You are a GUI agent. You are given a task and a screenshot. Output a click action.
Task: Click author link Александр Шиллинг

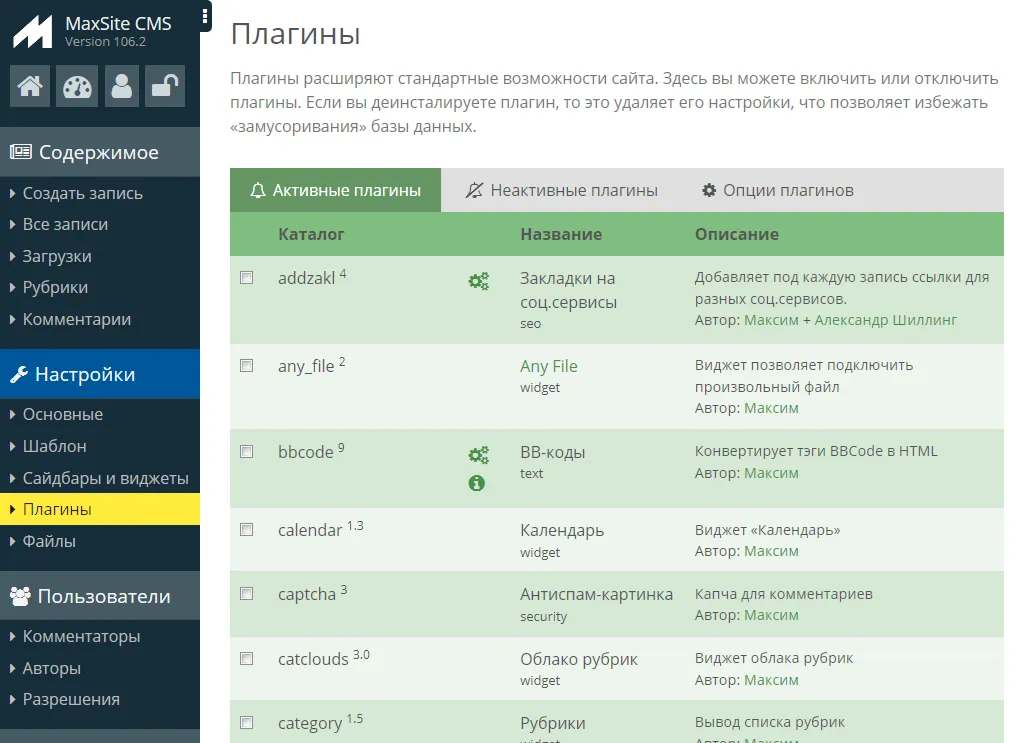(x=885, y=320)
